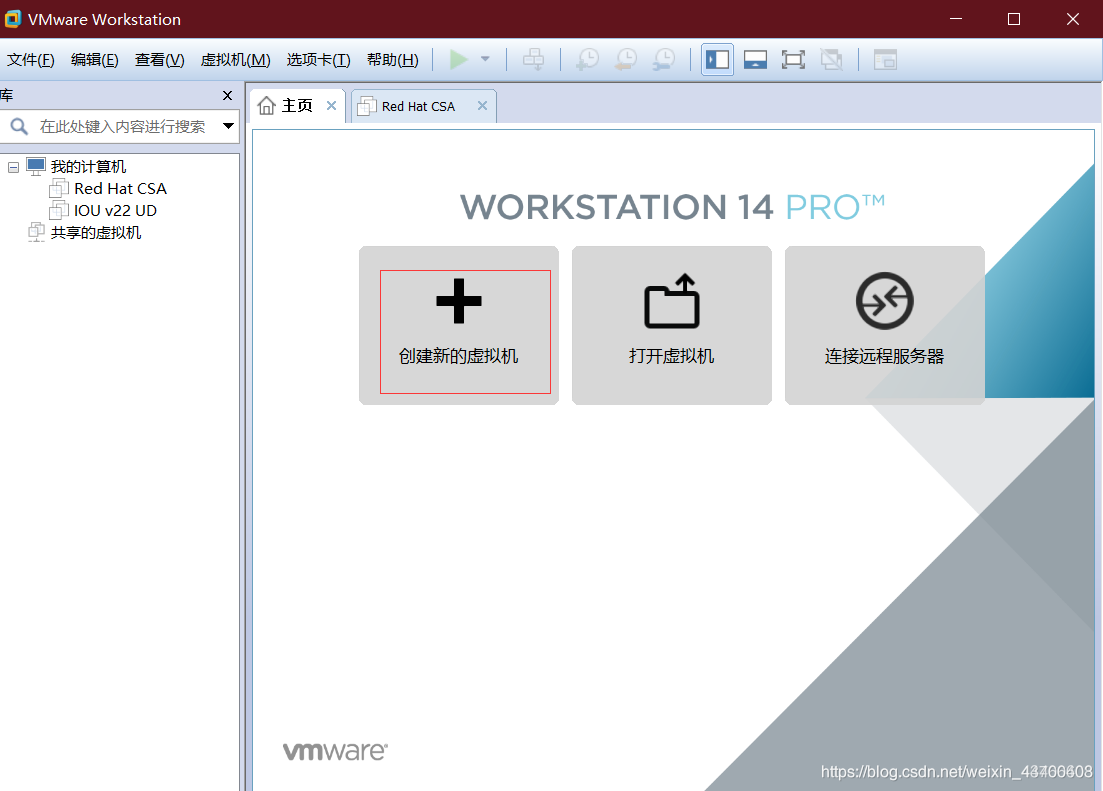The width and height of the screenshot is (1103, 791).
Task: Close the Red Hat CSA tab
Action: click(x=483, y=106)
